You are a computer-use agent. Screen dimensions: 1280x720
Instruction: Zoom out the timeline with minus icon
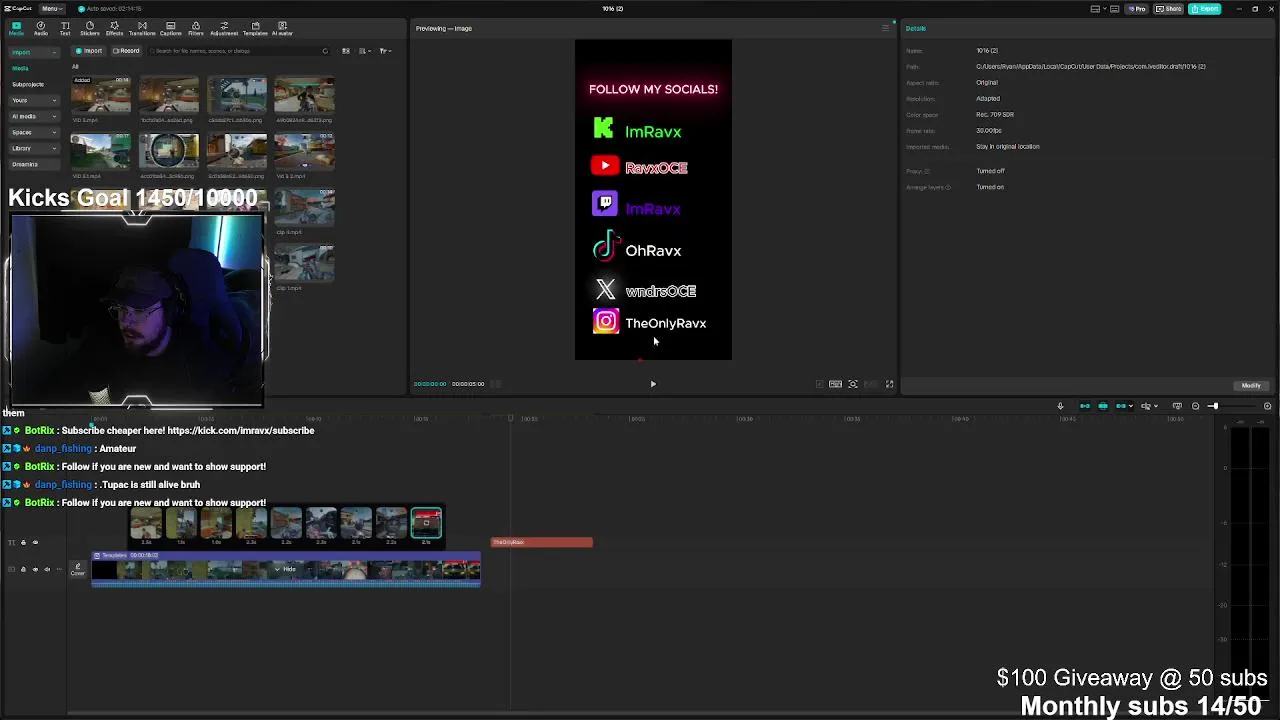pyautogui.click(x=1195, y=406)
